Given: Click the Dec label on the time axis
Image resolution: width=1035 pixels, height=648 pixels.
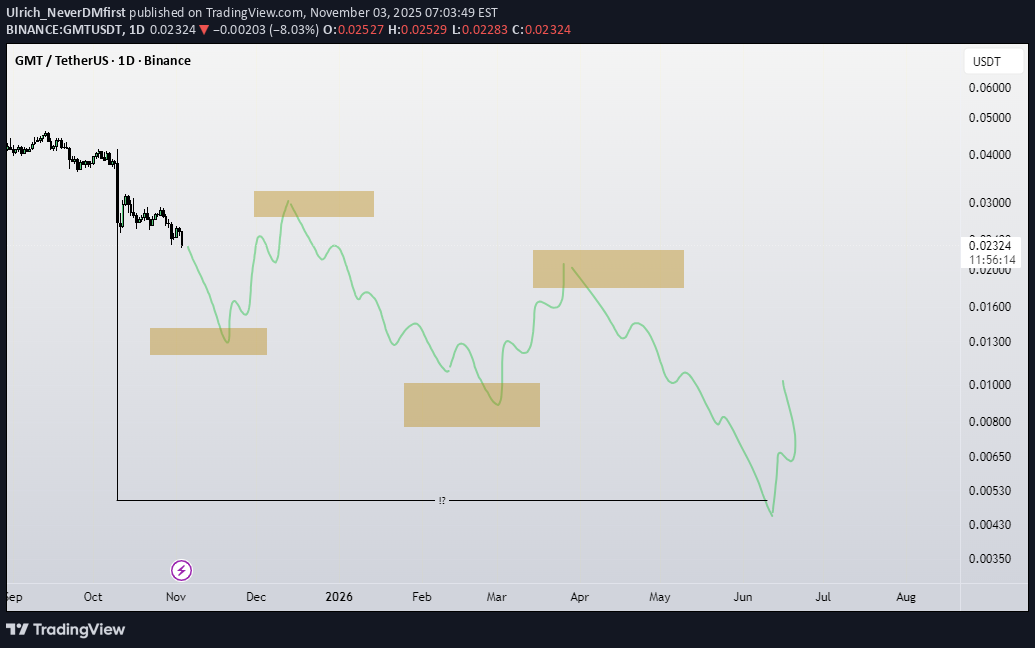Looking at the screenshot, I should (256, 597).
